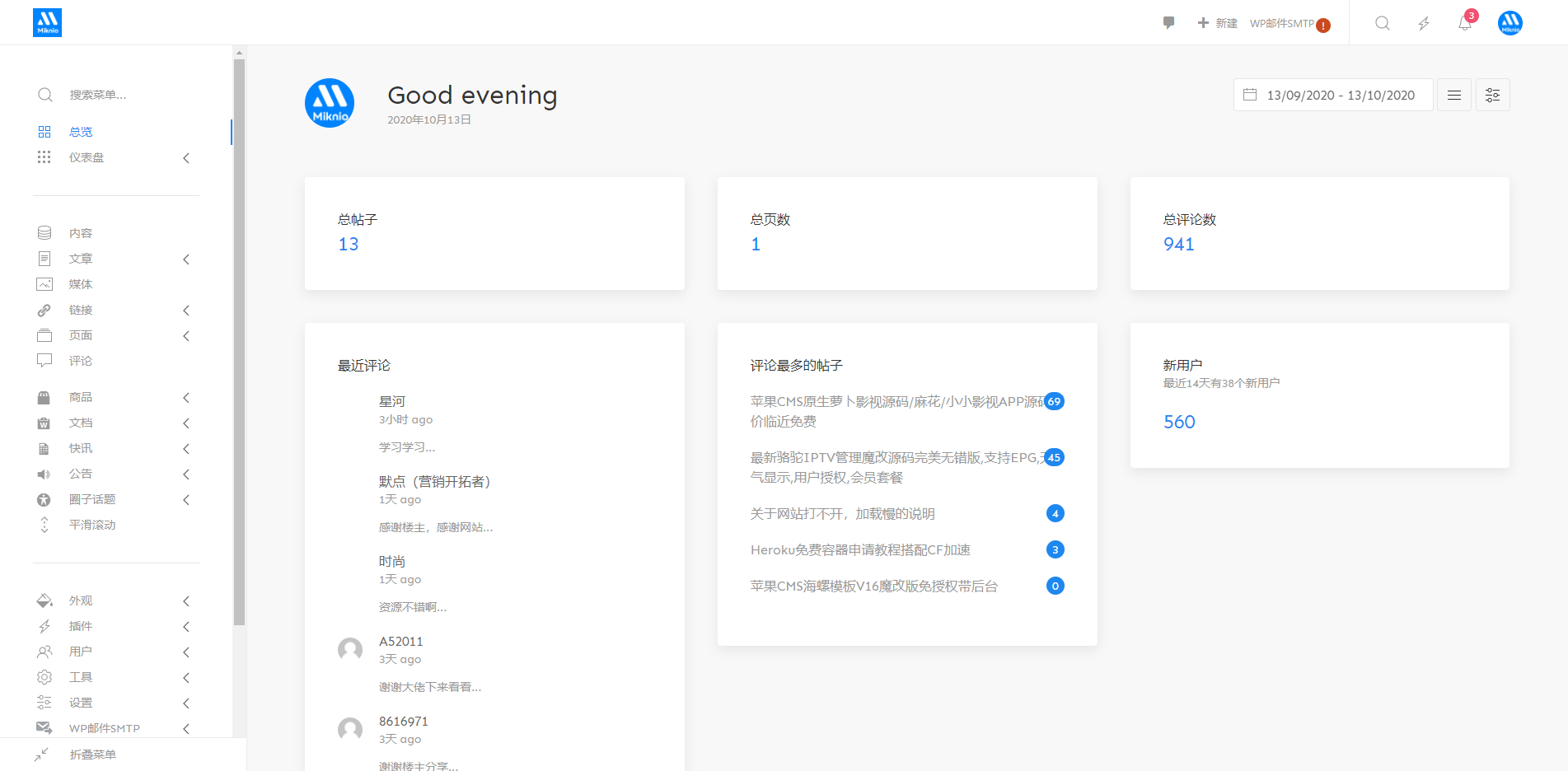Open the profile avatar at top right

click(1510, 22)
